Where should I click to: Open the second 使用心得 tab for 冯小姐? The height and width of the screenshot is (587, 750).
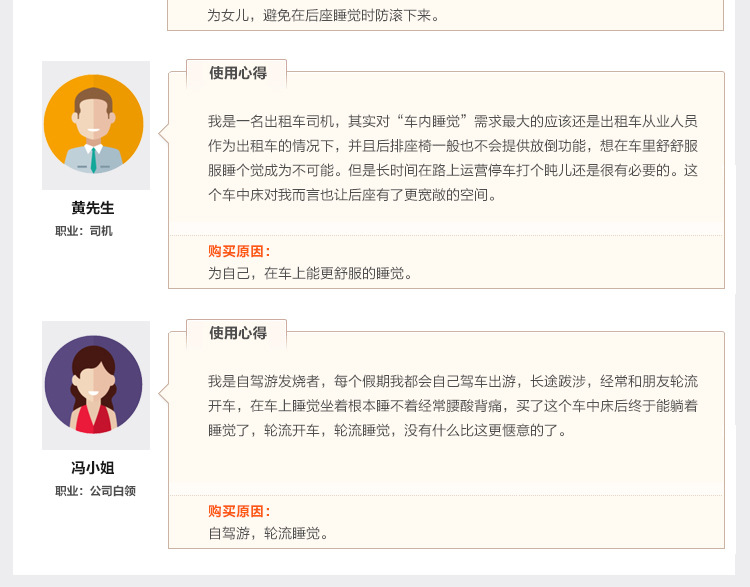(x=237, y=333)
